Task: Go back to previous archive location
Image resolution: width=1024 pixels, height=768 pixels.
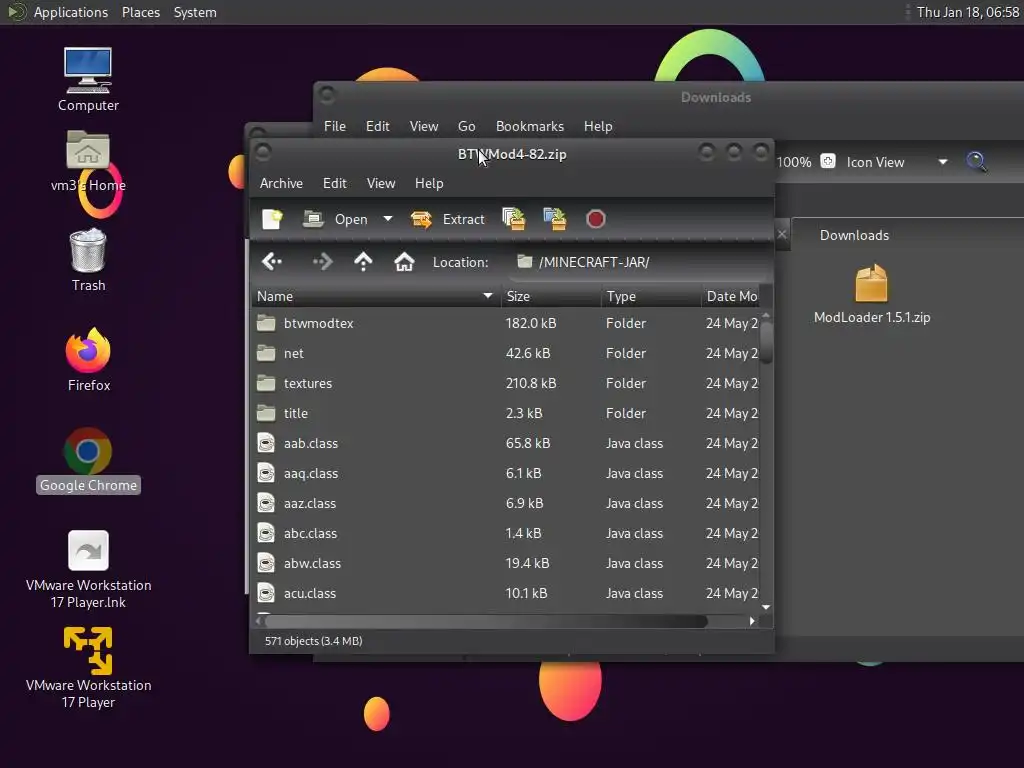Action: (272, 262)
